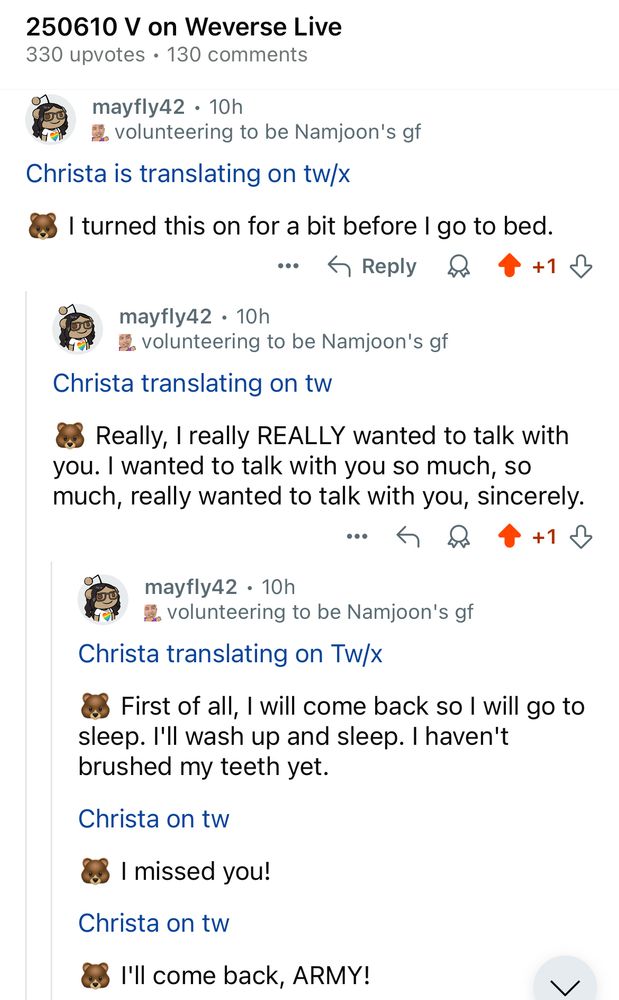Tap the avatar beside the third nested comment
The width and height of the screenshot is (619, 1000).
(x=104, y=599)
